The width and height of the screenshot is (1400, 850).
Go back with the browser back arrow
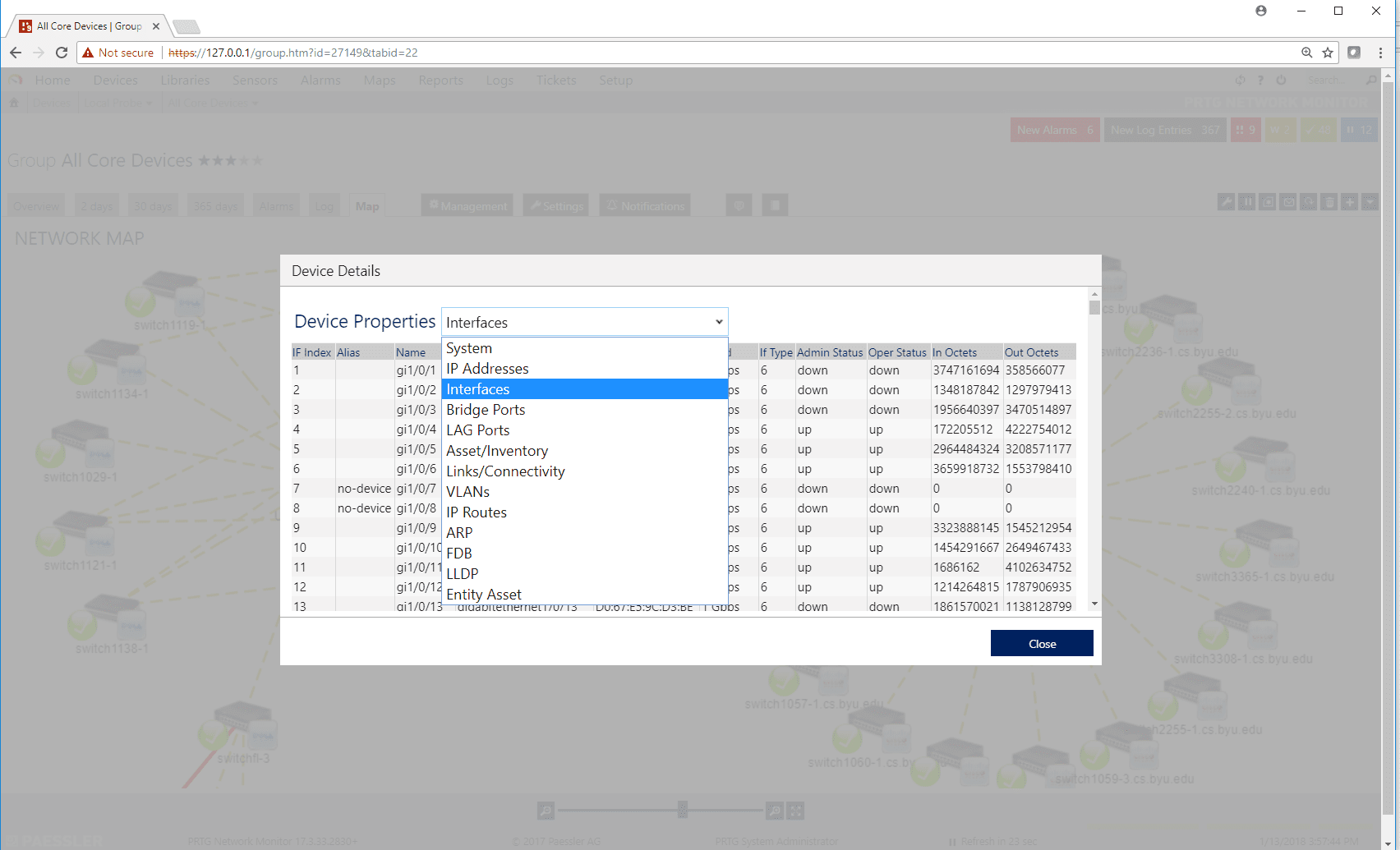coord(16,53)
